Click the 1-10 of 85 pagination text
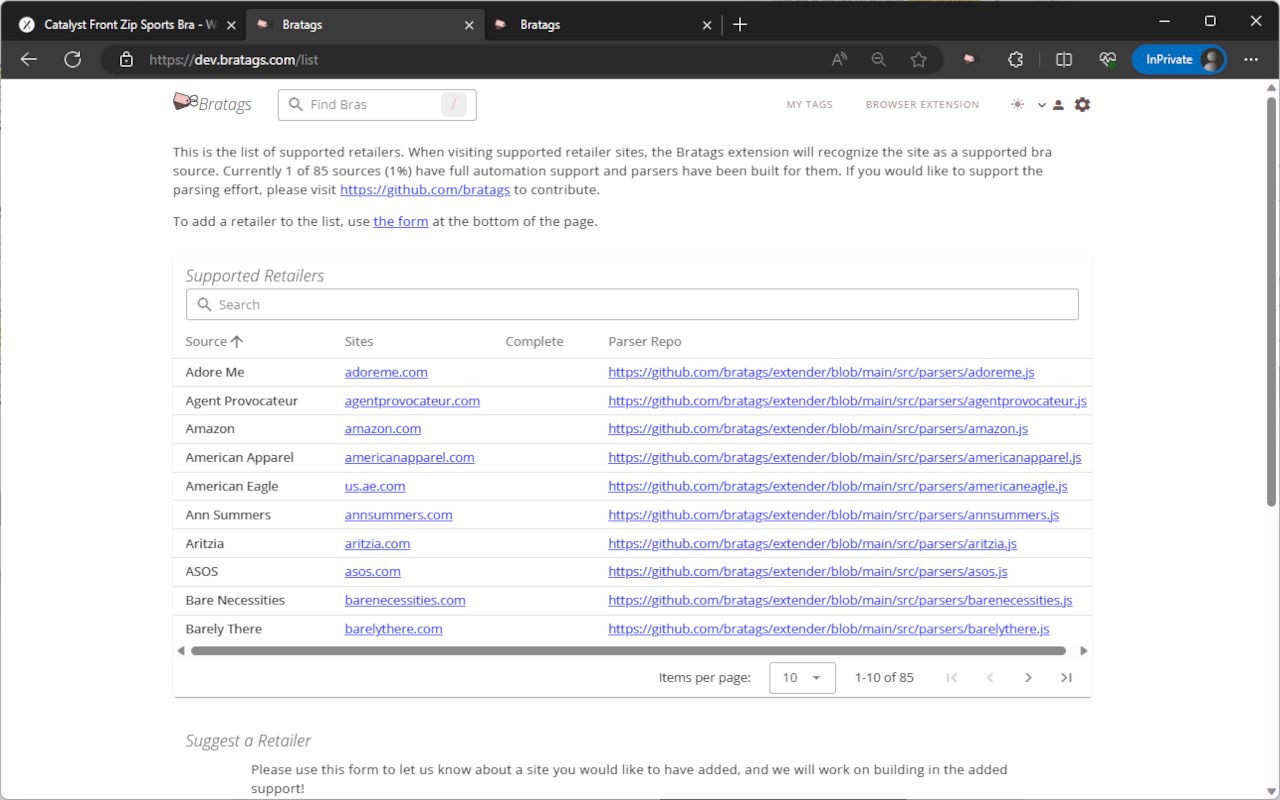Screen dimensions: 1280x800 click(884, 677)
